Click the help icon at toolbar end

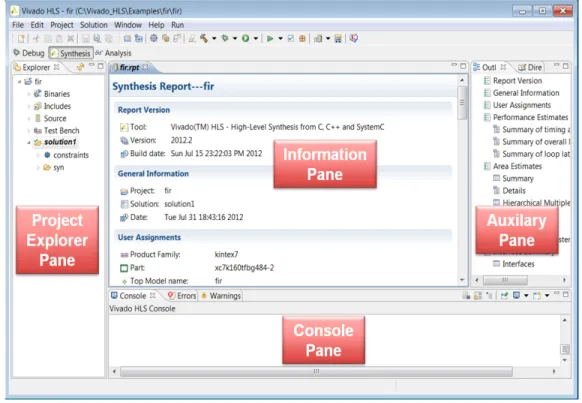[x=353, y=38]
